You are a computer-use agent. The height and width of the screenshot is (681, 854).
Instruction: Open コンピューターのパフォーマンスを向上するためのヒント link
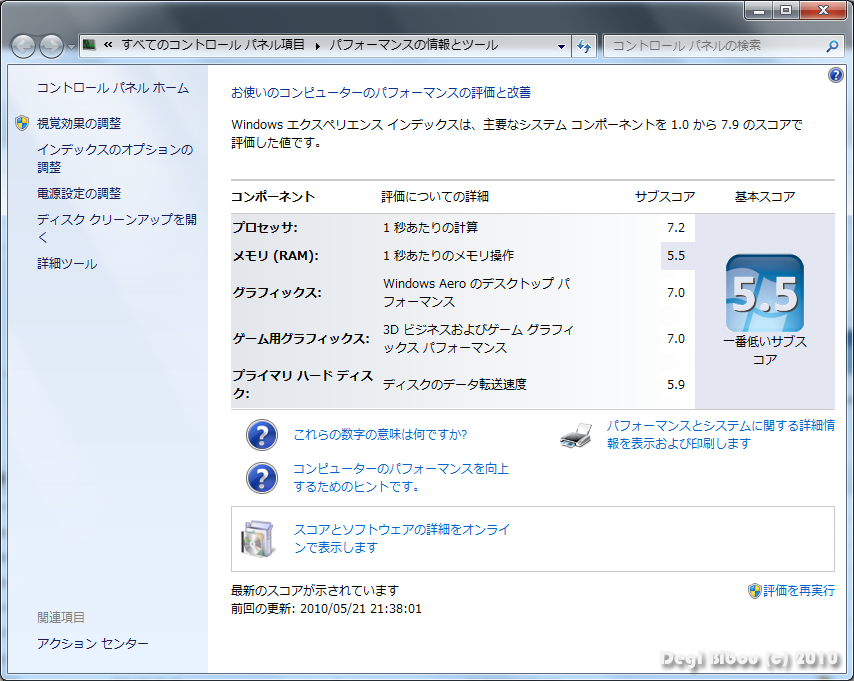[x=401, y=477]
